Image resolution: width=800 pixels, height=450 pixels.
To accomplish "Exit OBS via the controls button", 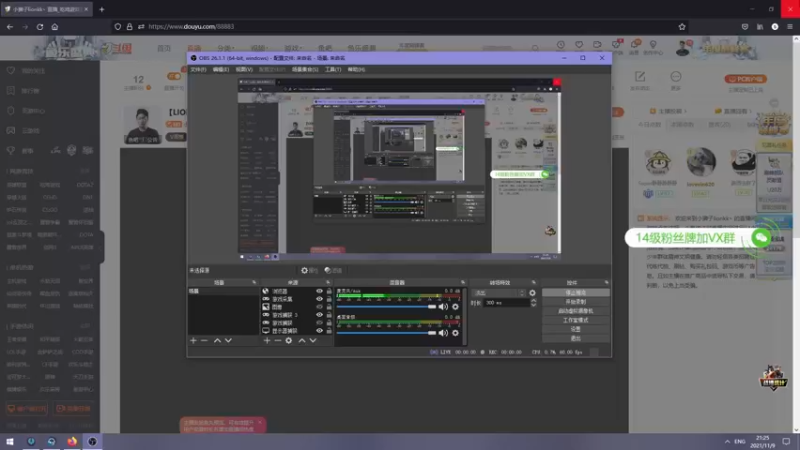I will coord(576,339).
